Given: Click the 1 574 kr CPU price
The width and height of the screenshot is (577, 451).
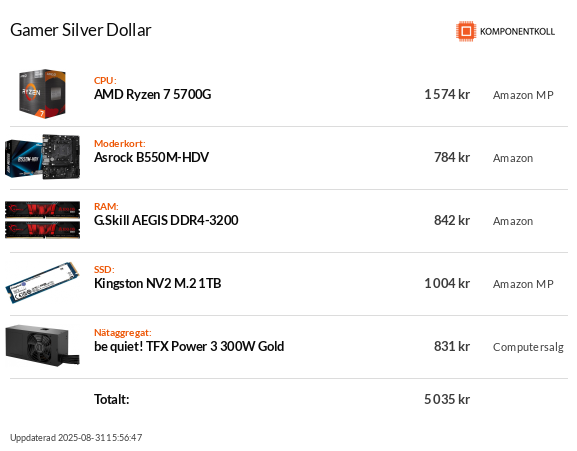Looking at the screenshot, I should [447, 95].
